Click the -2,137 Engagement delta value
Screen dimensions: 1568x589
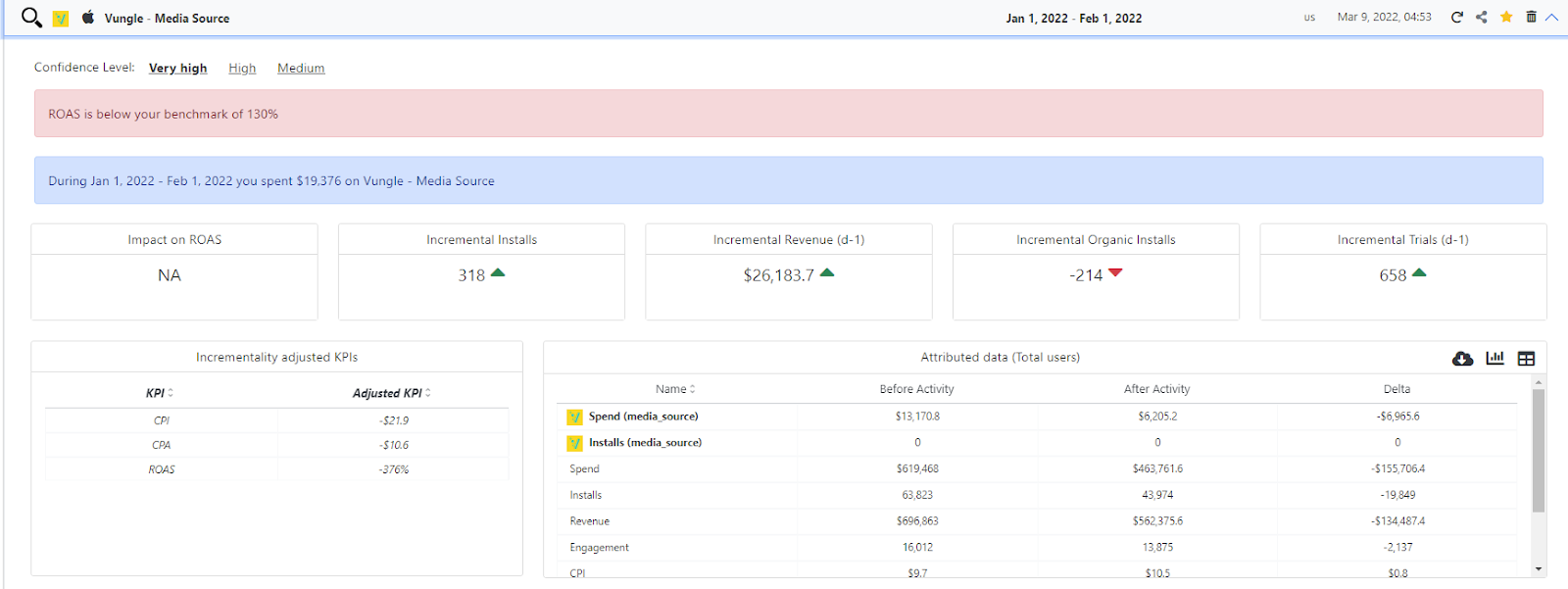pyautogui.click(x=1397, y=548)
